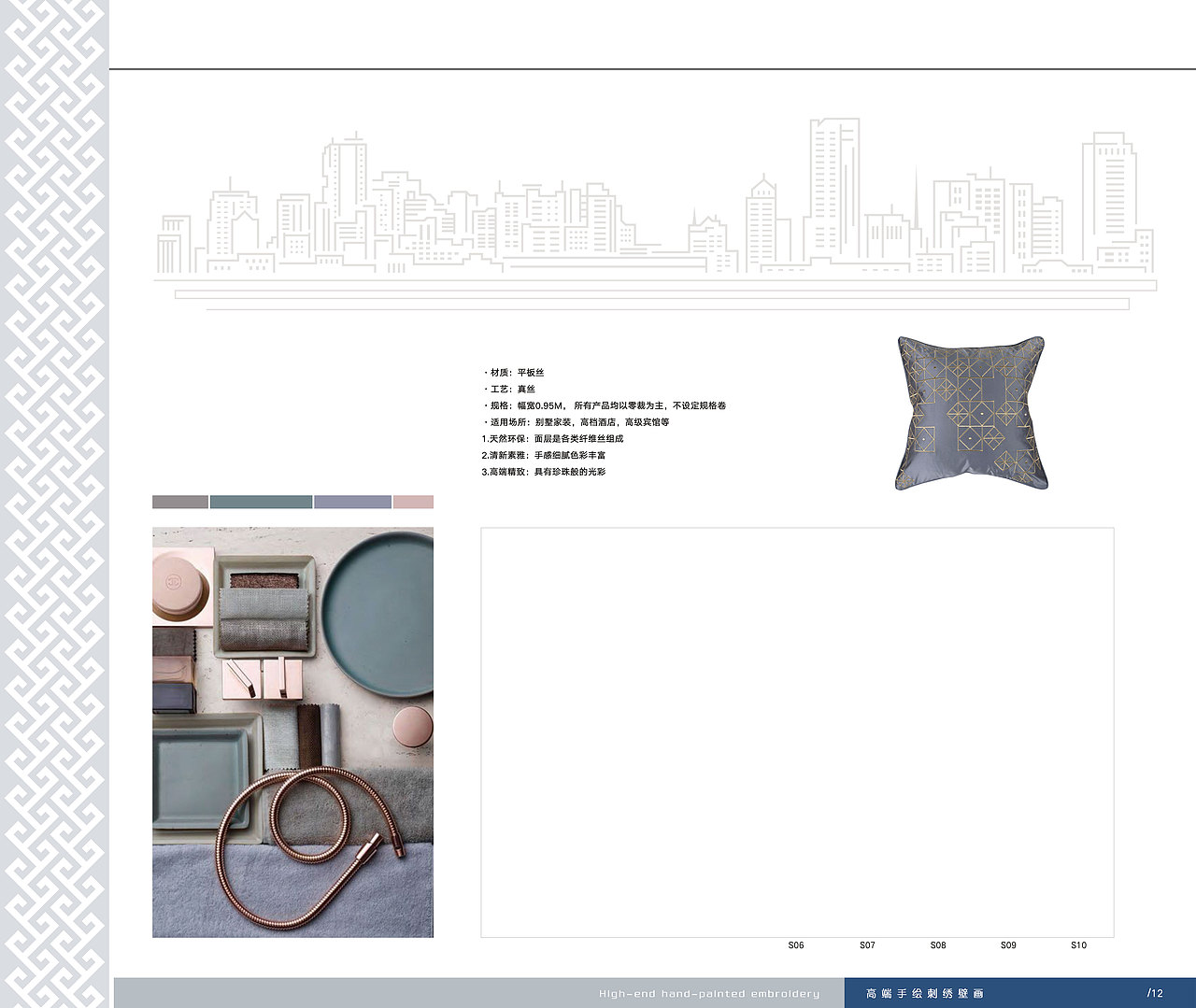Open the gray embroidered pillow image
The height and width of the screenshot is (1008, 1196).
971,413
